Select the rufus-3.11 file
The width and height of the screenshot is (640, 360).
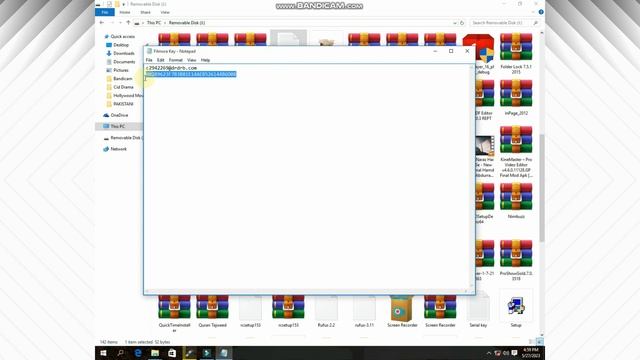(364, 312)
